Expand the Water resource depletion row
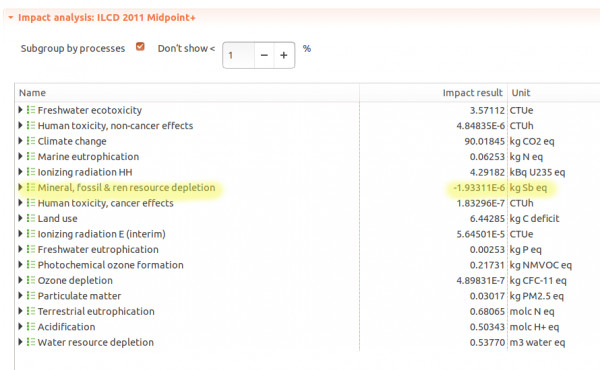The image size is (600, 370). [x=20, y=342]
